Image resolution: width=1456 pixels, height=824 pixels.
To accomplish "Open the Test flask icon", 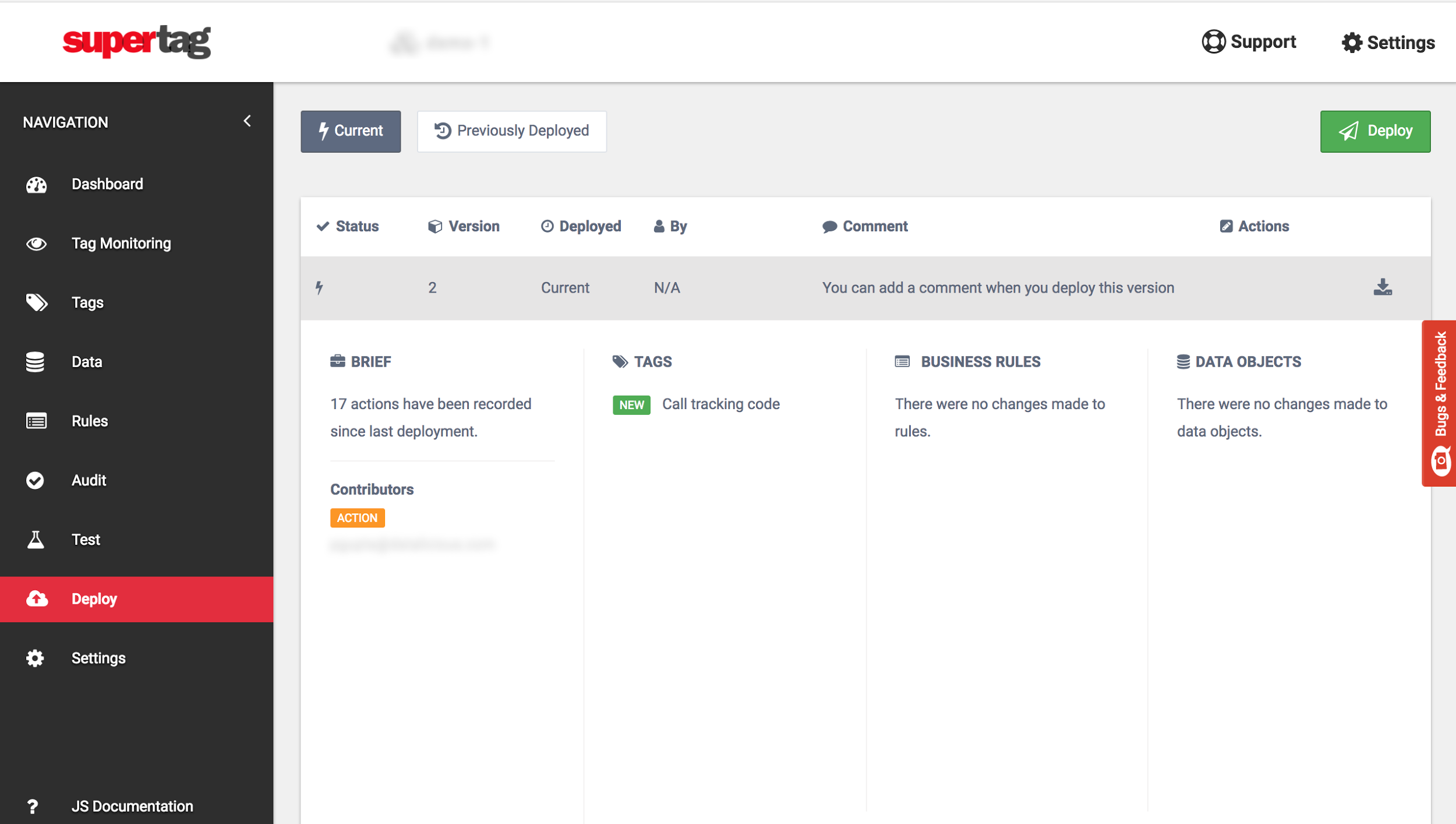I will tap(36, 540).
